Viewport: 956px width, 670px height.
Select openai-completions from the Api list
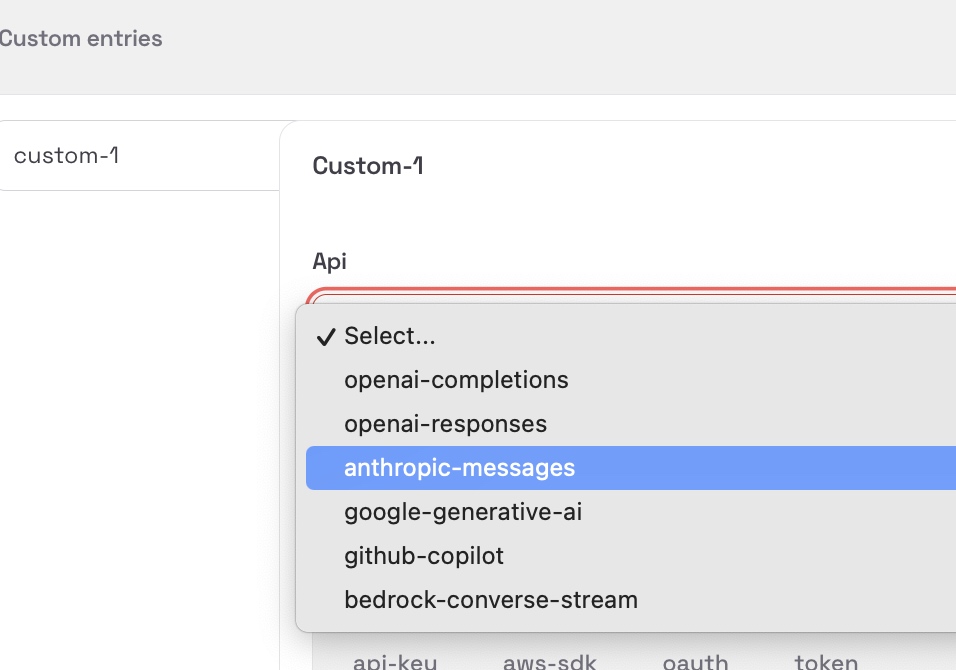click(x=456, y=380)
